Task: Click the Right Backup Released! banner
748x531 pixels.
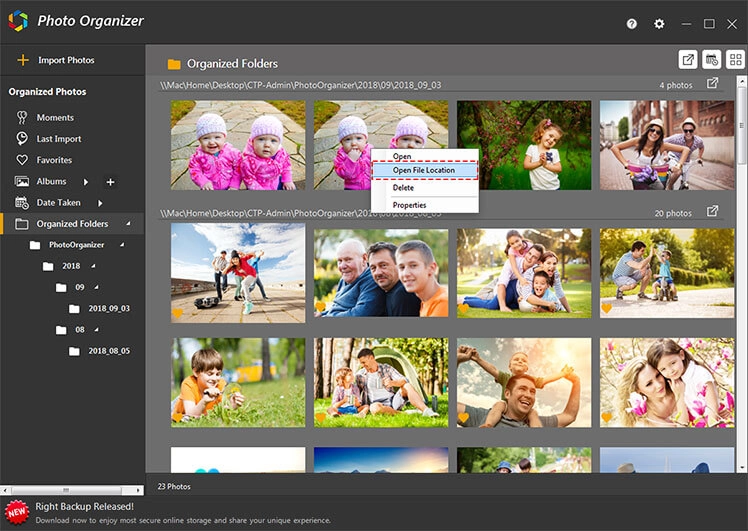Action: tap(84, 507)
